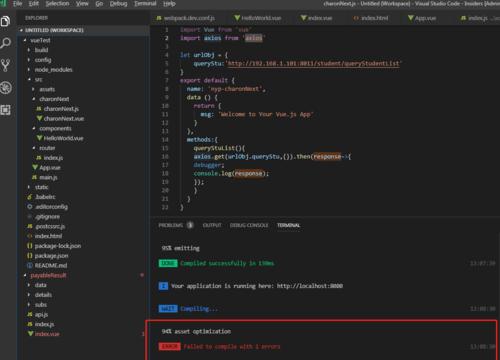Switch to HelloWorld.vue editor tab
The width and height of the screenshot is (500, 360).
[260, 18]
